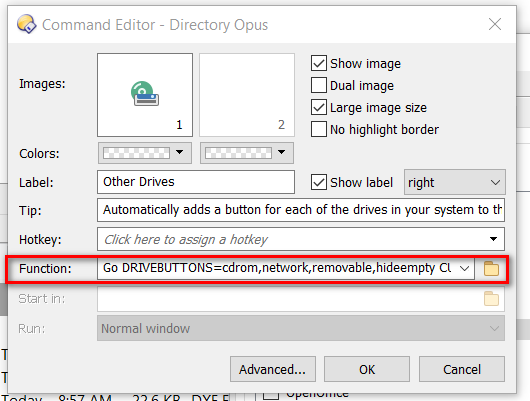Toggle the Large image size checkbox
The width and height of the screenshot is (530, 401).
pyautogui.click(x=319, y=107)
